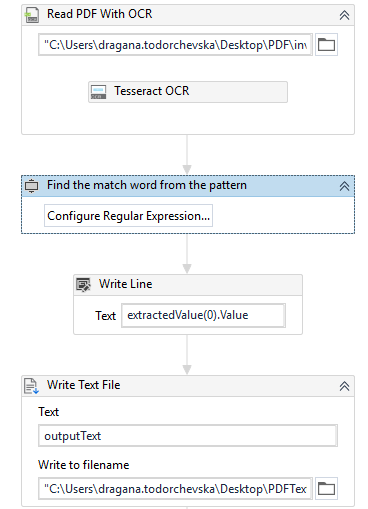Collapse the Find the match word activity

coord(344,186)
